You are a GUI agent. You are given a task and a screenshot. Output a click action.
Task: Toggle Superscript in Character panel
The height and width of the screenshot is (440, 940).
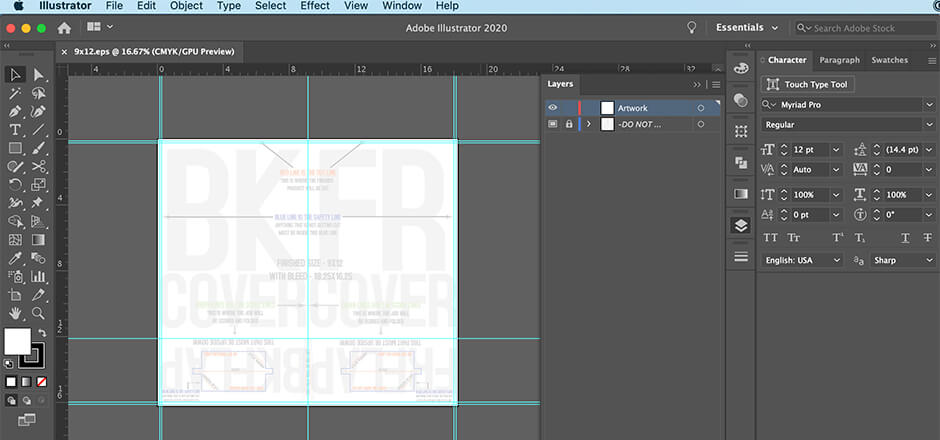pos(838,237)
